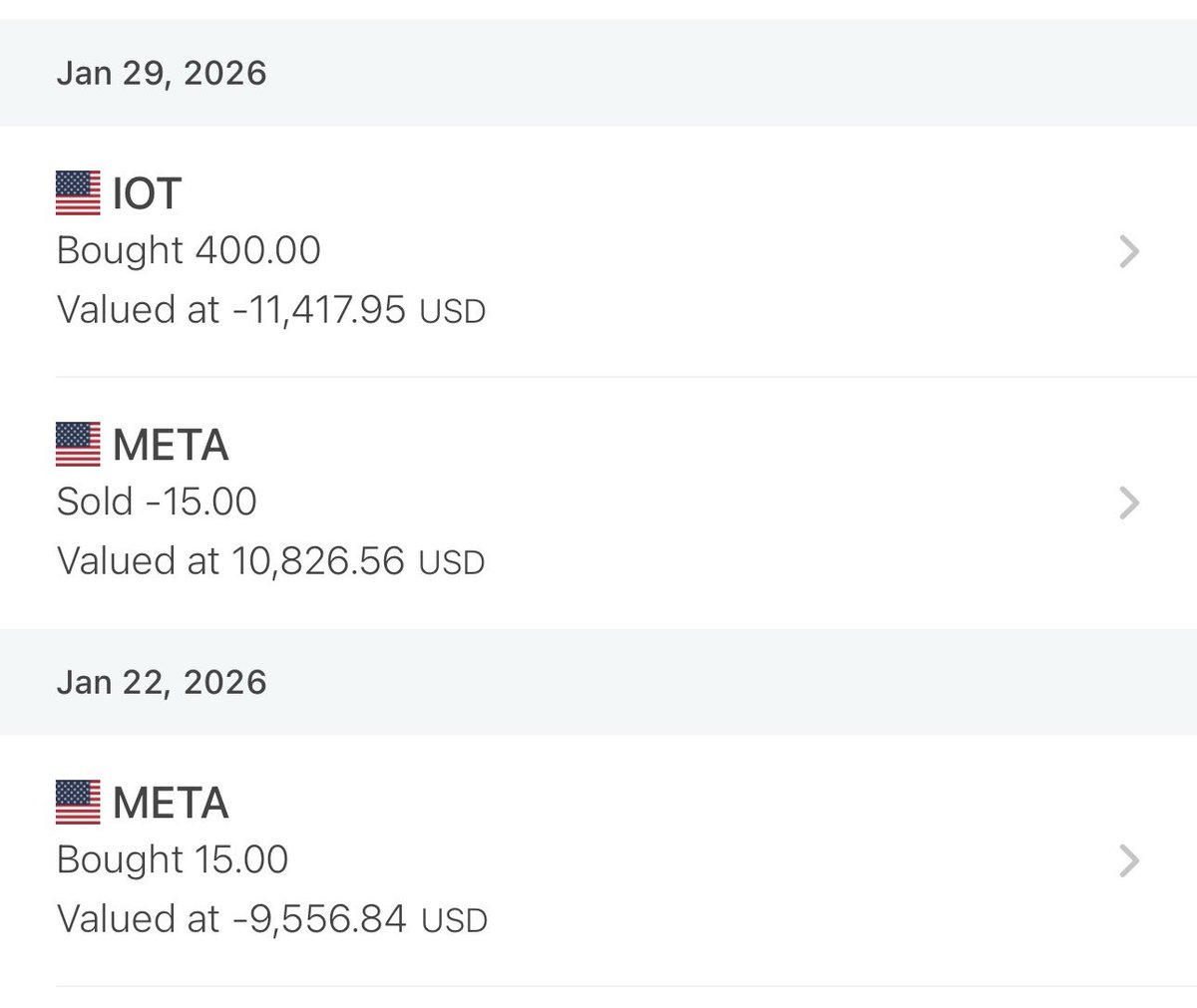Select the META ticker under Jan 22
The height and width of the screenshot is (1008, 1197).
click(171, 803)
